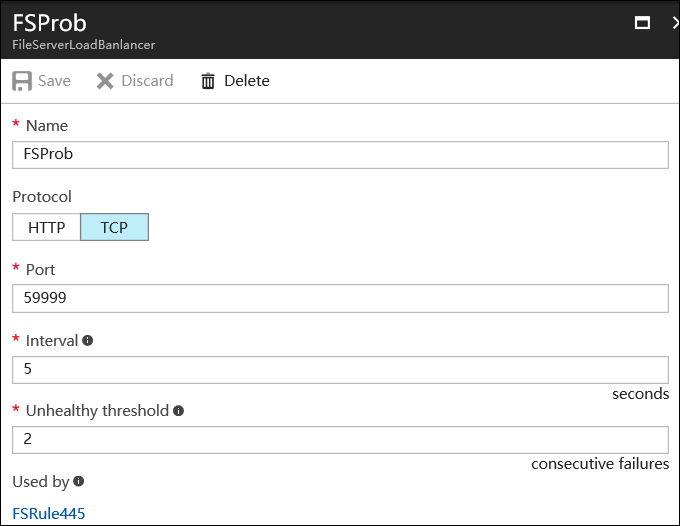Click the Save floppy disk icon
The width and height of the screenshot is (680, 526).
[22, 81]
